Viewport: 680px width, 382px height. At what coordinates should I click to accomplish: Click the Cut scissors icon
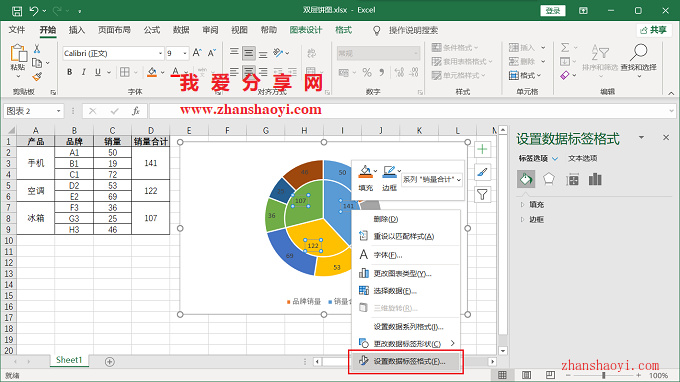[x=37, y=49]
